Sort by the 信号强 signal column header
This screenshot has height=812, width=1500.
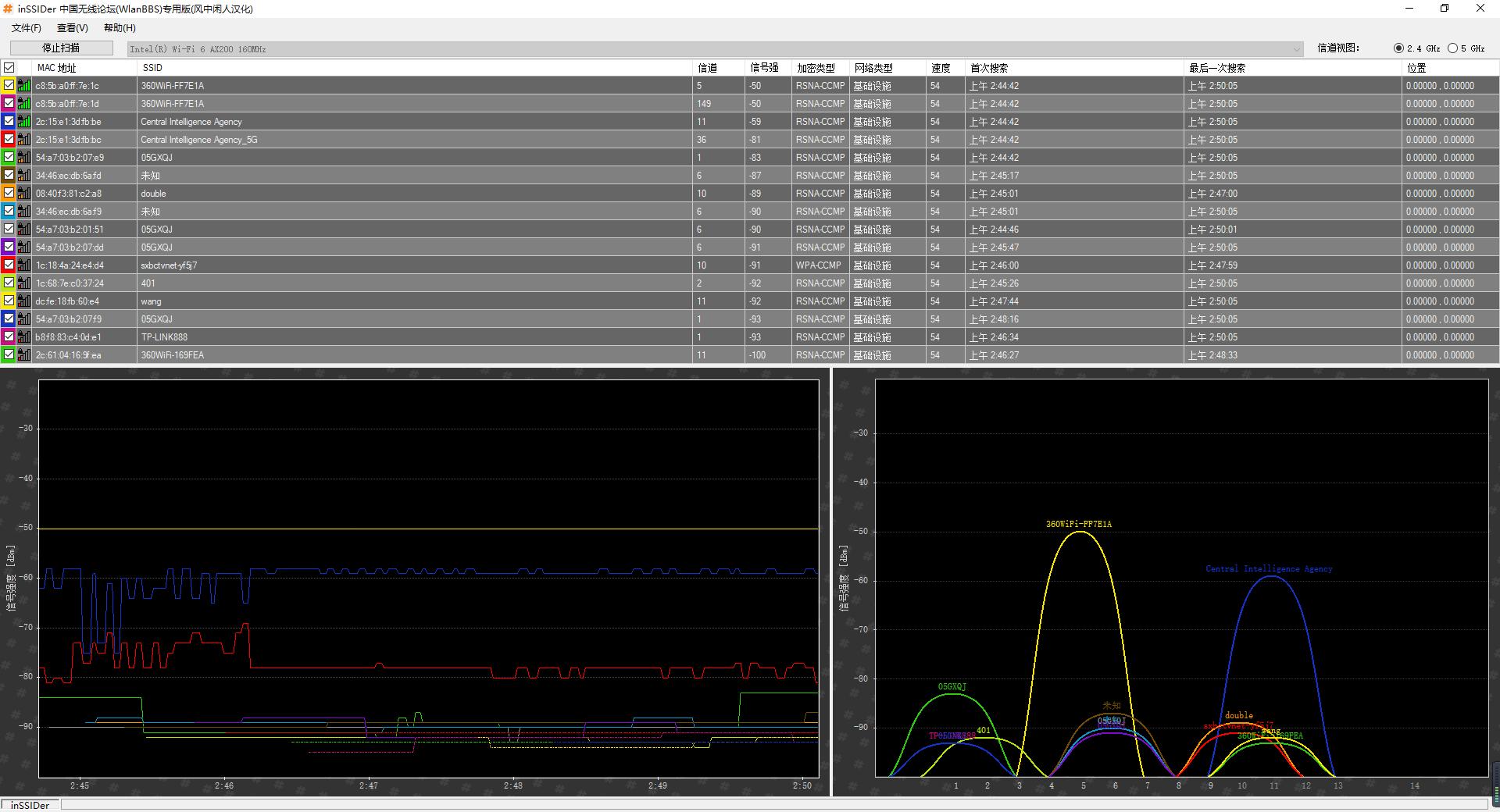764,68
